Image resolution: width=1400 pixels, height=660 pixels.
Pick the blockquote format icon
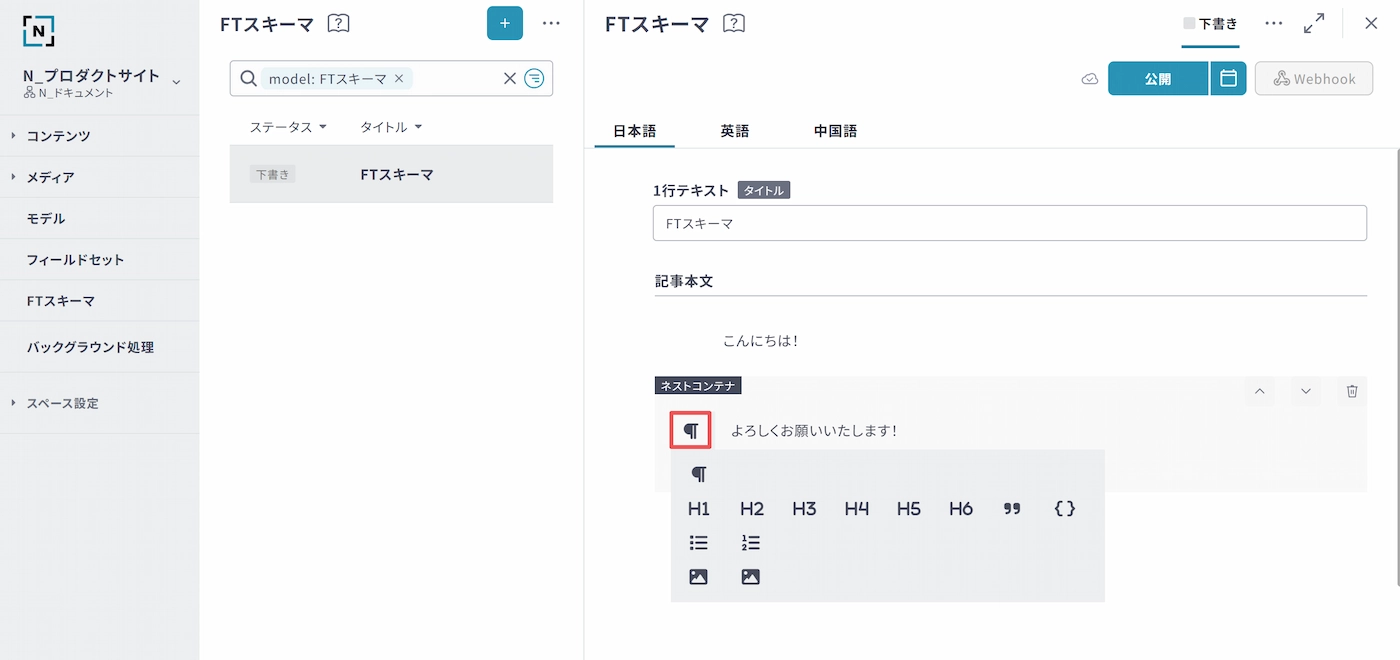[x=1012, y=509]
